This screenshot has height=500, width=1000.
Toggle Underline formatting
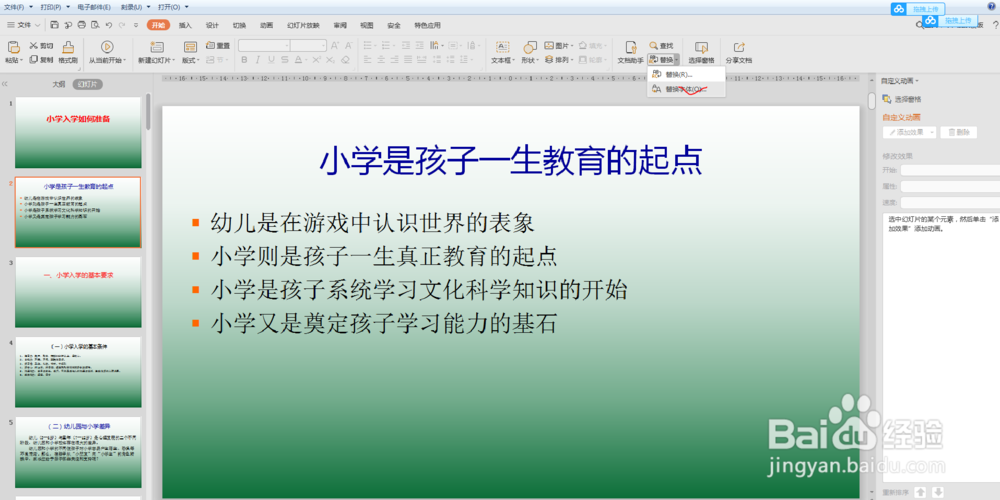pyautogui.click(x=271, y=60)
